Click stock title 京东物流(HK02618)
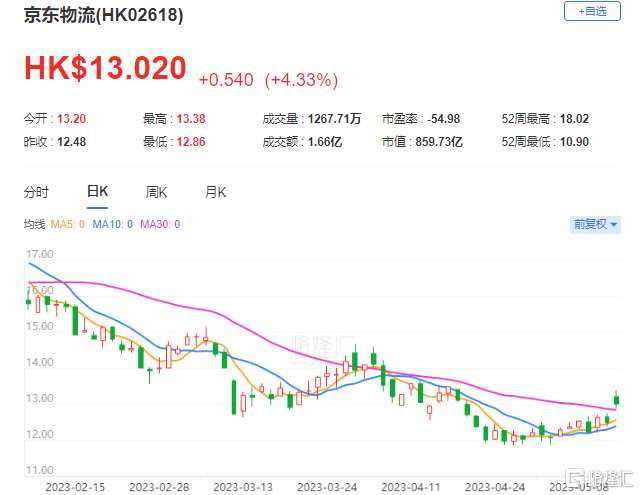The height and width of the screenshot is (495, 640). pos(103,15)
